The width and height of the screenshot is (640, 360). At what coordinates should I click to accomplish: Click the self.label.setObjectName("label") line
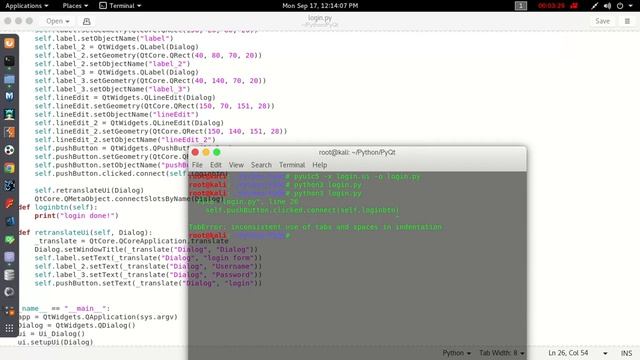(x=104, y=38)
